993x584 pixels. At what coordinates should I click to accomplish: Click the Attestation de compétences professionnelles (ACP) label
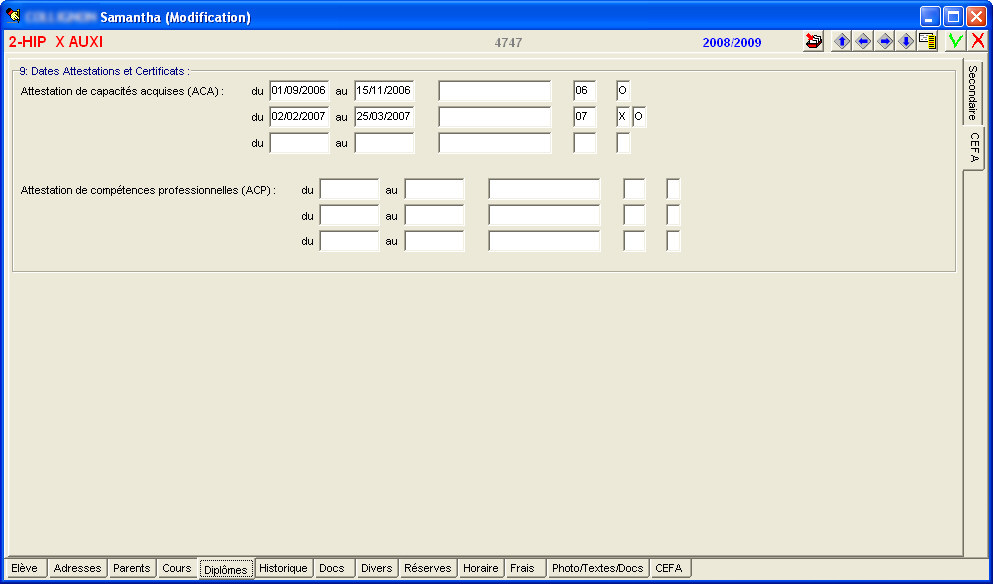[148, 190]
